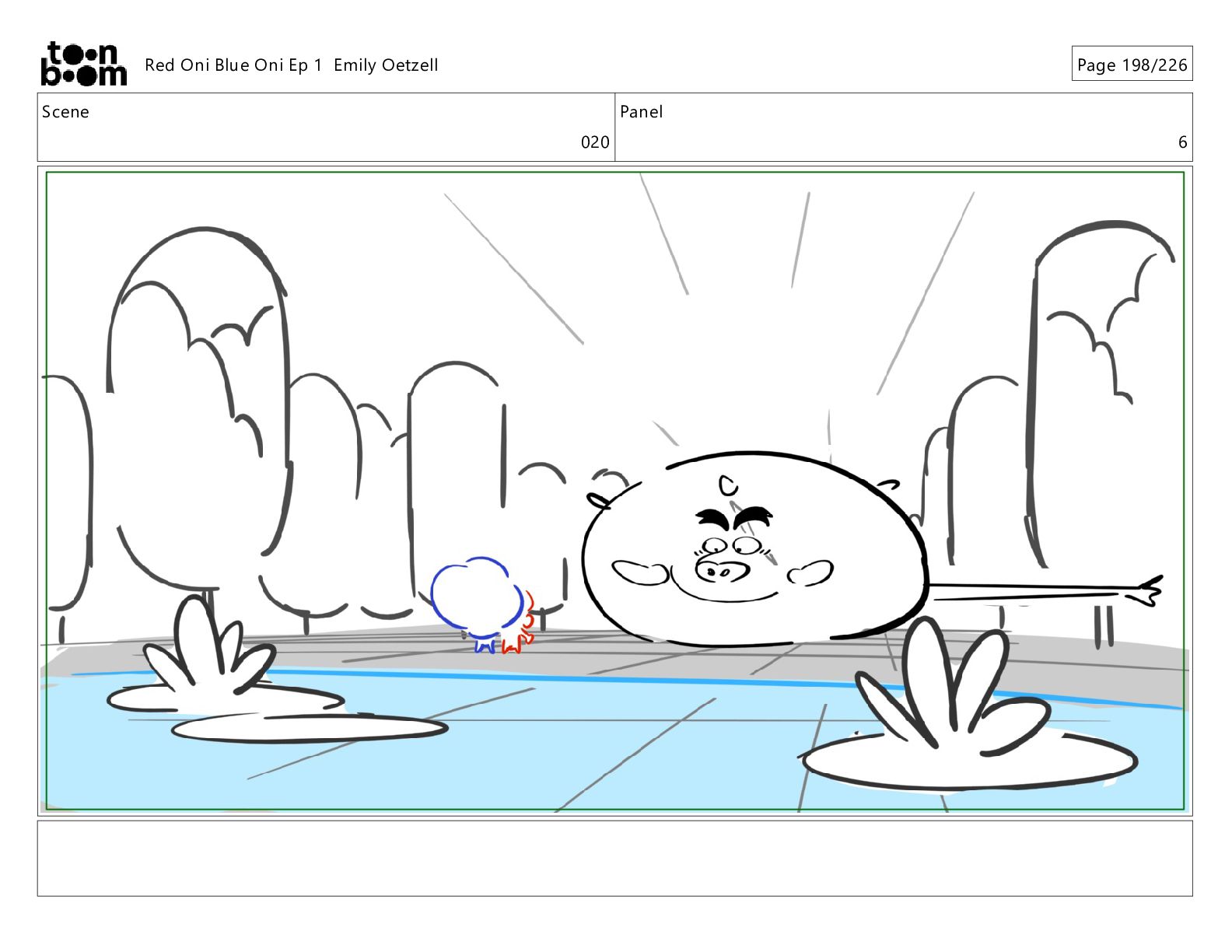Click the 'Panel' field label
The width and height of the screenshot is (1232, 952).
(642, 112)
